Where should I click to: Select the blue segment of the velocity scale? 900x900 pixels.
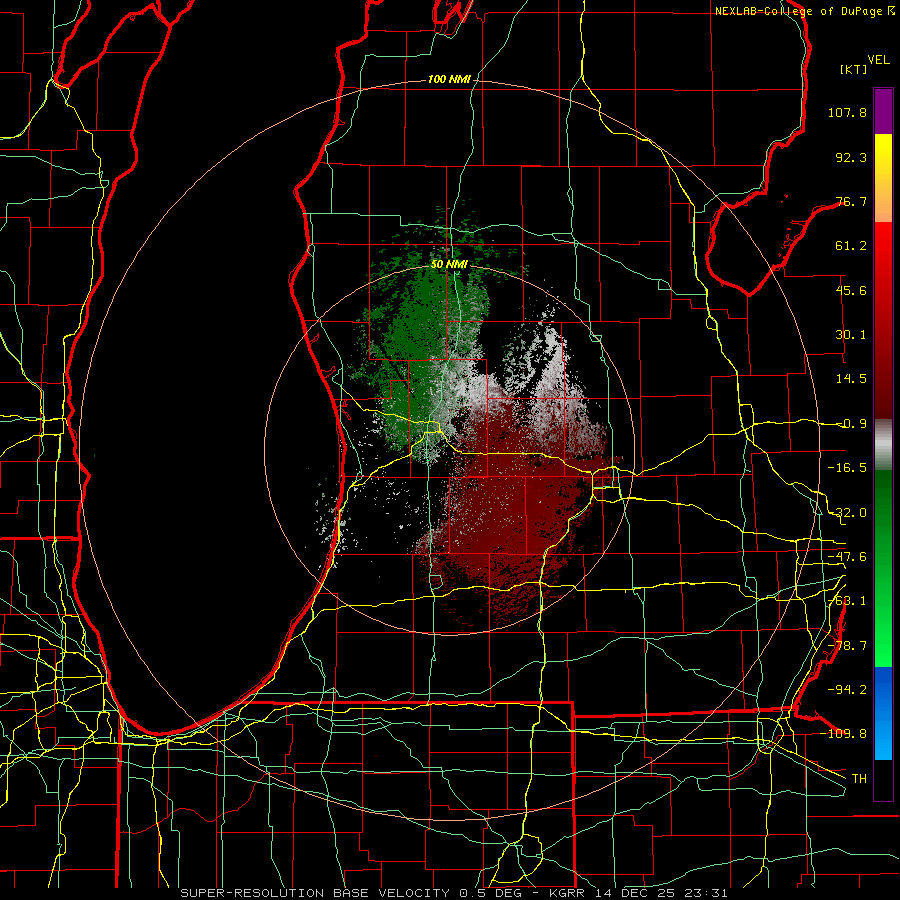click(x=883, y=713)
